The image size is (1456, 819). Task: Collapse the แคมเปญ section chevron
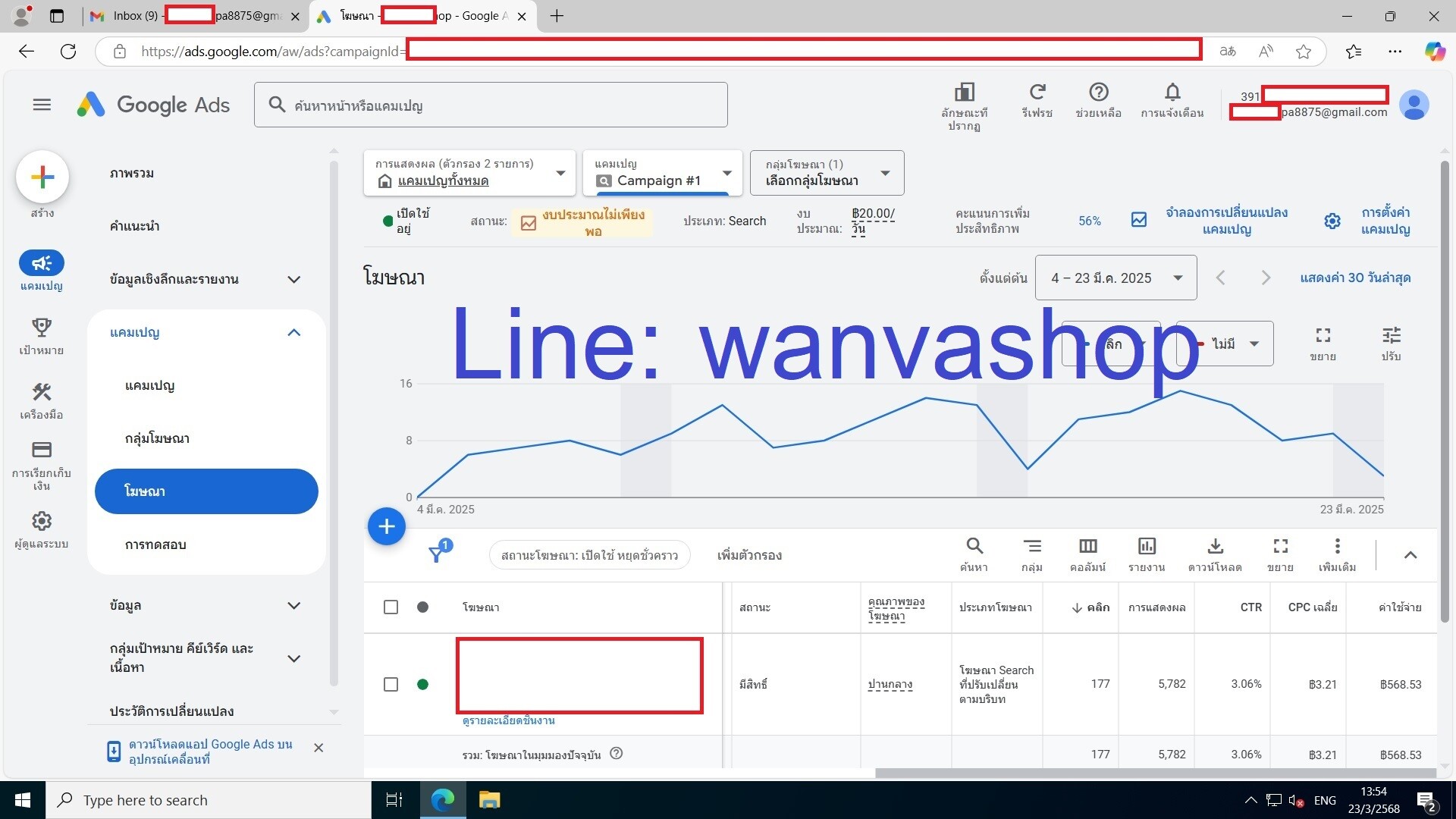coord(293,332)
